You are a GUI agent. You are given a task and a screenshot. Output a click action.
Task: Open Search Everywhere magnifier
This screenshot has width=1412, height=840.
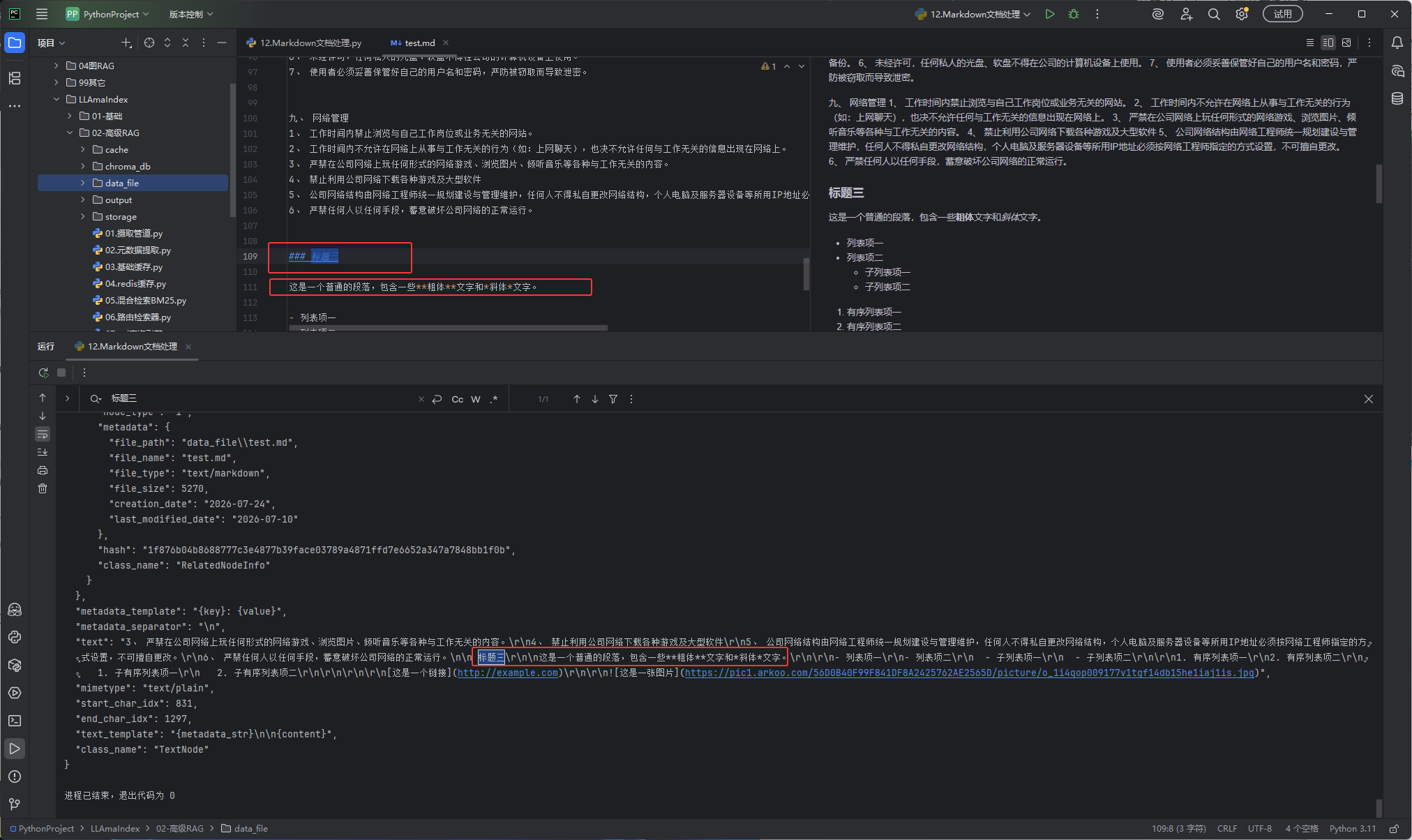coord(1214,14)
